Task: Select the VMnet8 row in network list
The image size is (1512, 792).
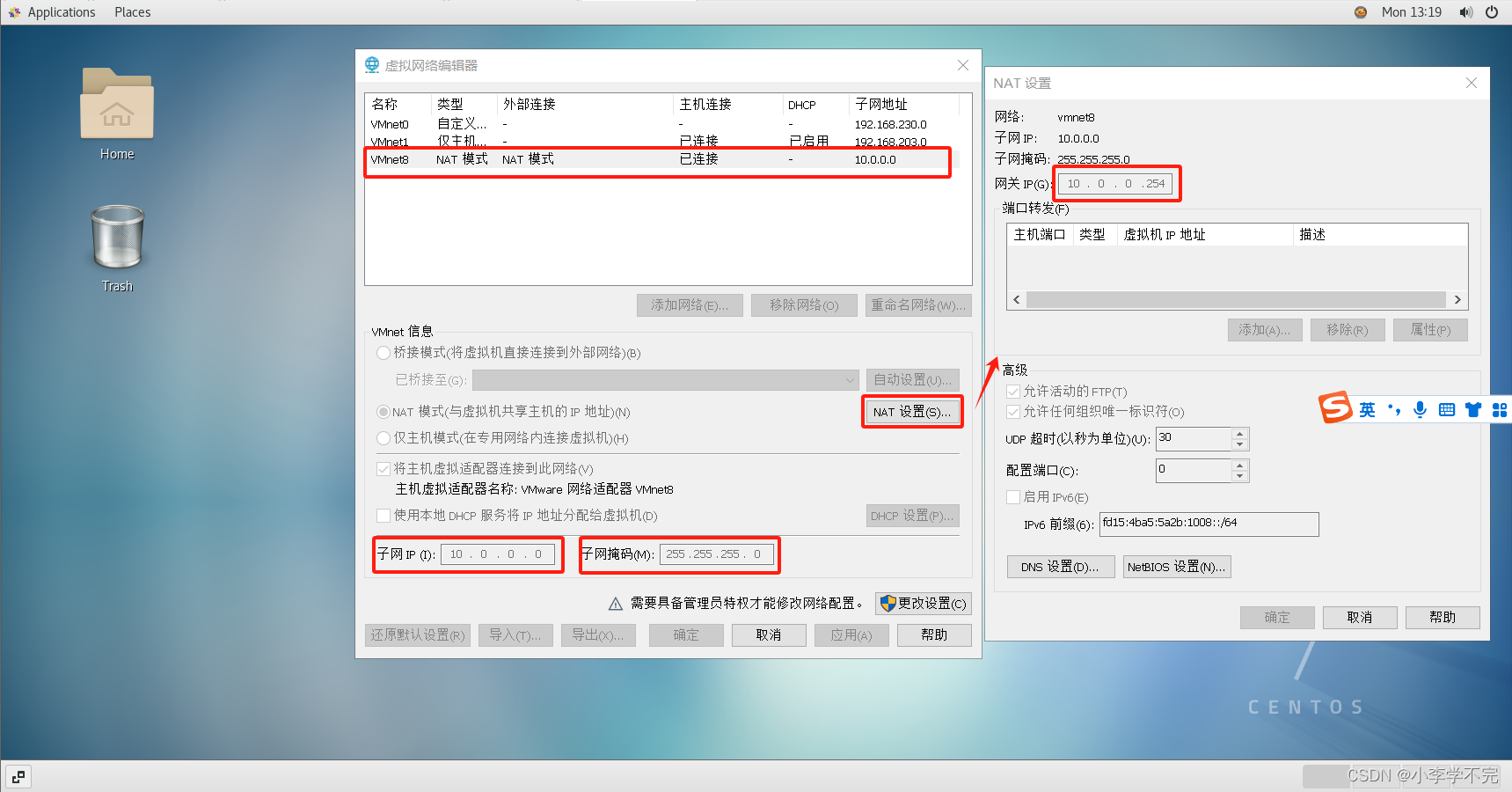Action: [662, 160]
